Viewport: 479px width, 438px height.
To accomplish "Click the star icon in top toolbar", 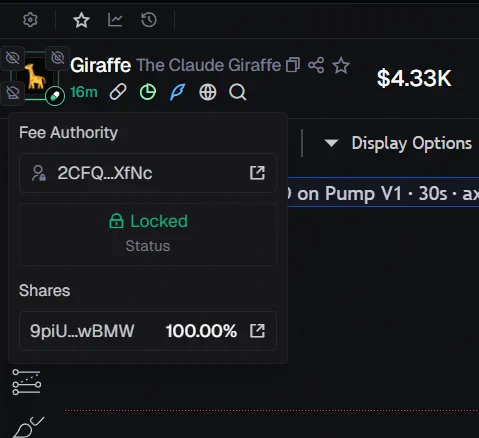I will 81,20.
